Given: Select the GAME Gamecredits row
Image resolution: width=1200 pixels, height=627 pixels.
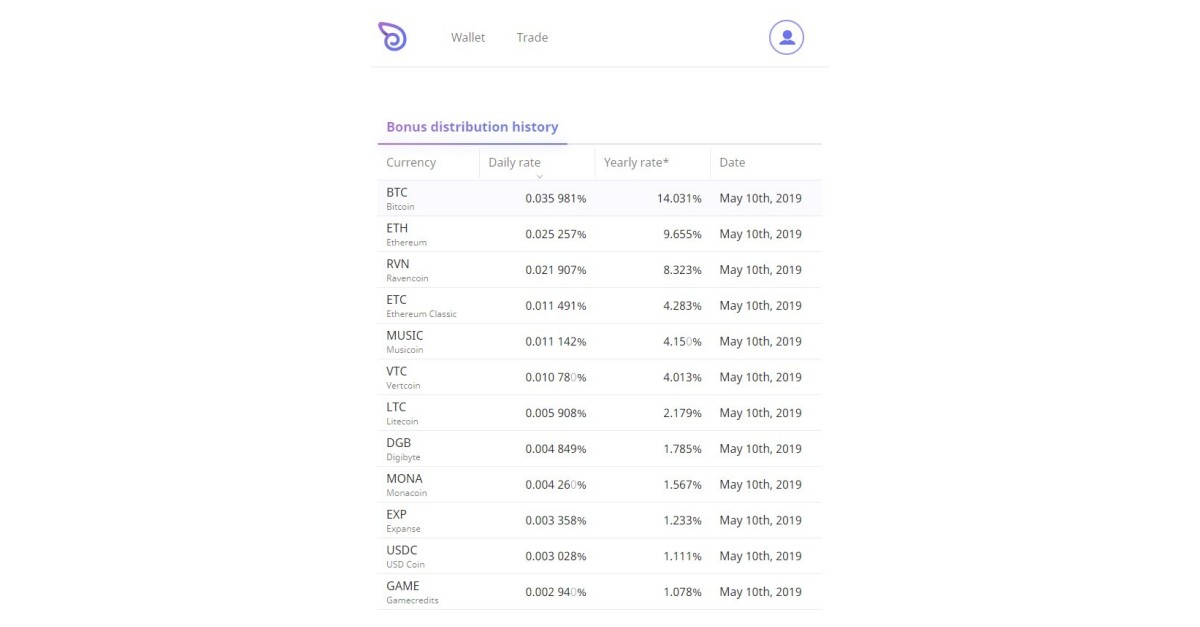Looking at the screenshot, I should [598, 591].
